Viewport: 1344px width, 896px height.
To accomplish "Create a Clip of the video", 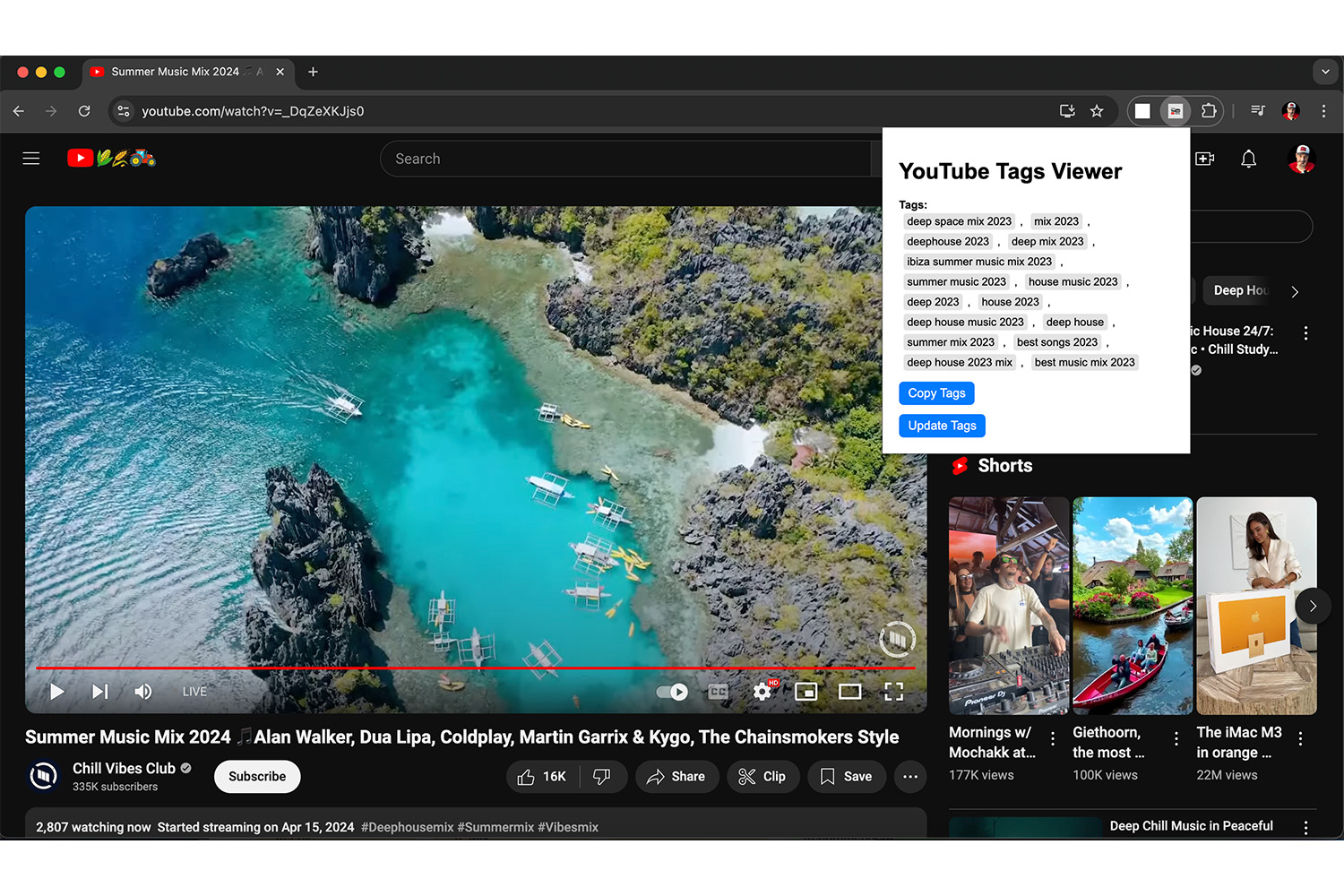I will click(x=762, y=777).
